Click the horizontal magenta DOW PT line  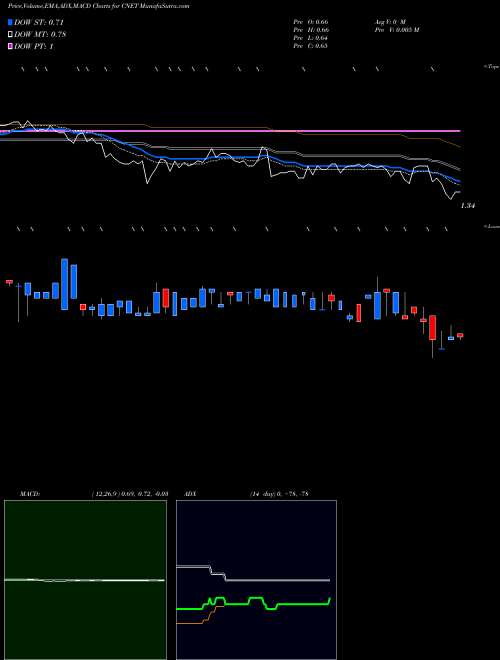230,131
